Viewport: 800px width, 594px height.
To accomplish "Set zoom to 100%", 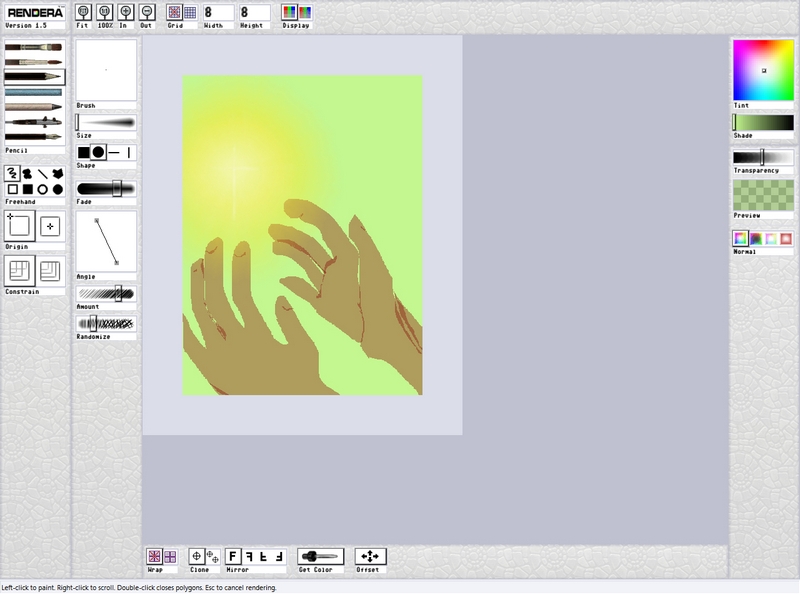I will coord(105,12).
